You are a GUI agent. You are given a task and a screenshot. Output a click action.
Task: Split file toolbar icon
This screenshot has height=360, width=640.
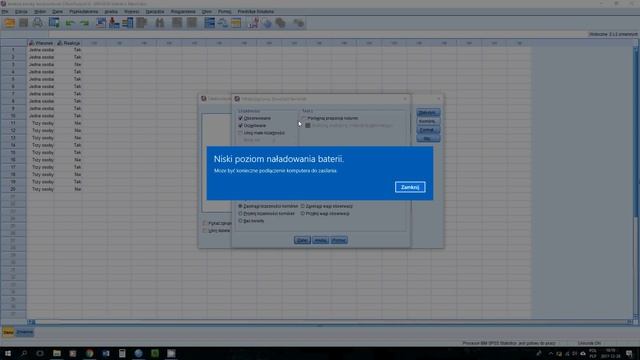[209, 23]
